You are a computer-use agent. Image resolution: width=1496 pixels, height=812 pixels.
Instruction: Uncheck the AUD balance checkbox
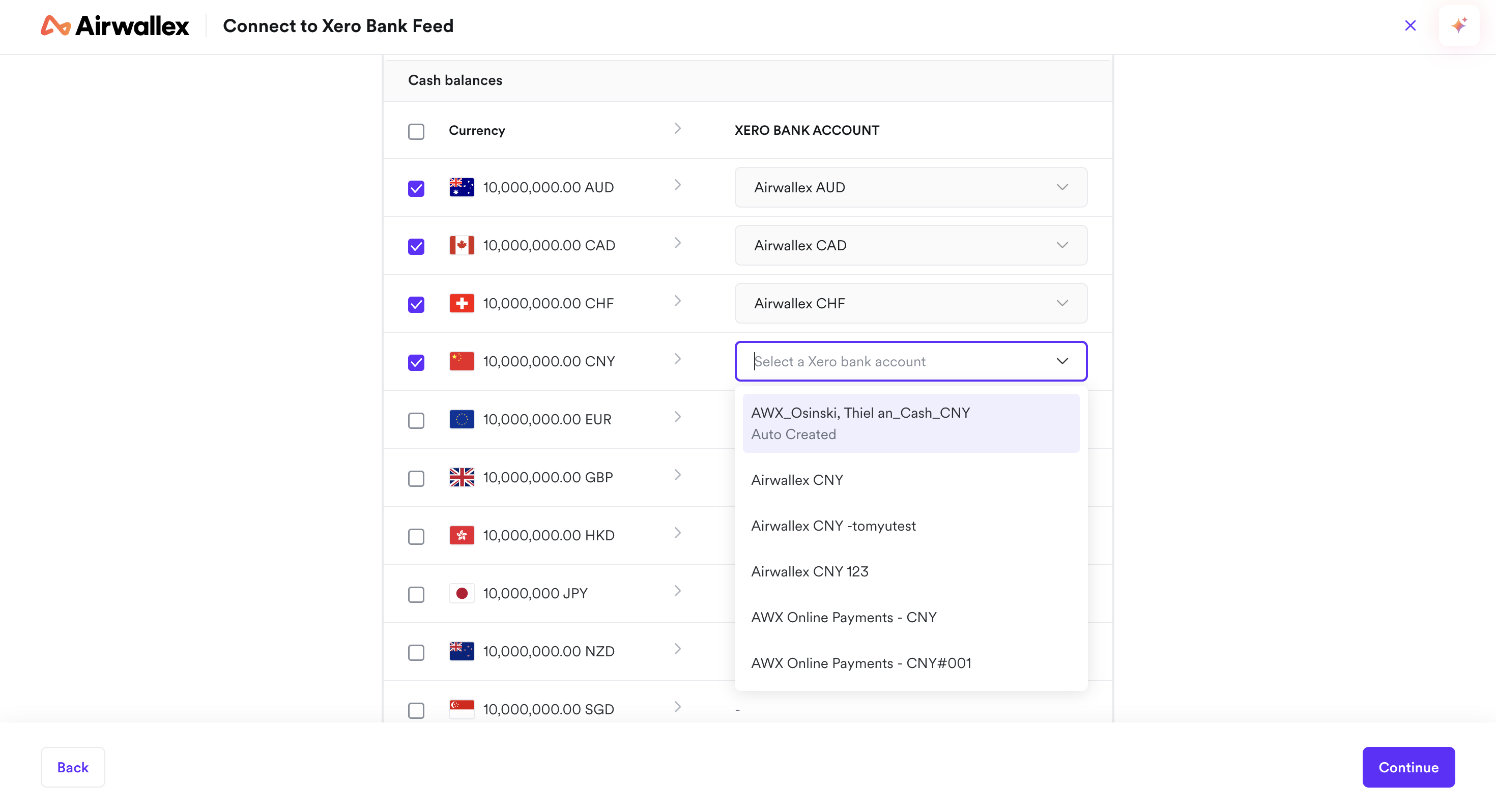(x=416, y=188)
